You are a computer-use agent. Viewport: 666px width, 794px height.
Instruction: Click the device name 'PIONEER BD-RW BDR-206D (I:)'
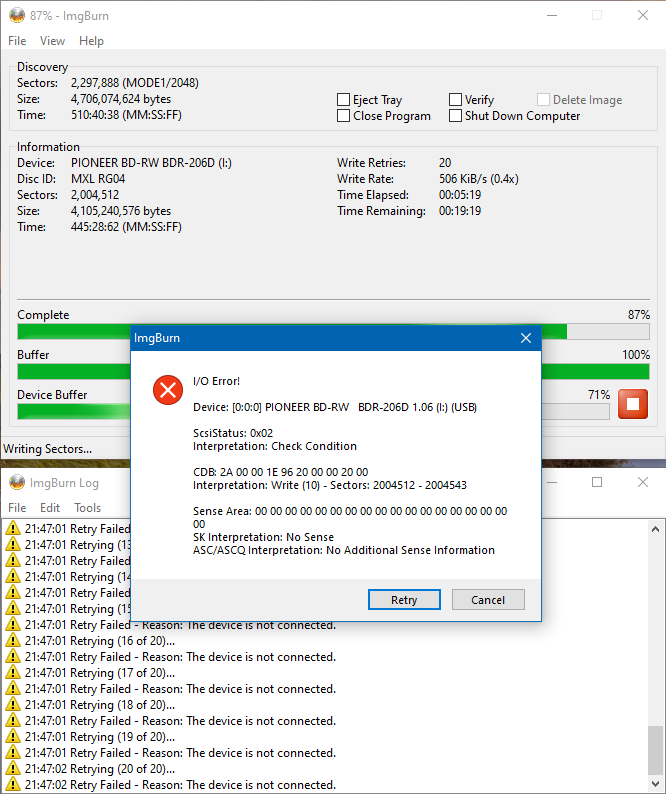[x=151, y=163]
